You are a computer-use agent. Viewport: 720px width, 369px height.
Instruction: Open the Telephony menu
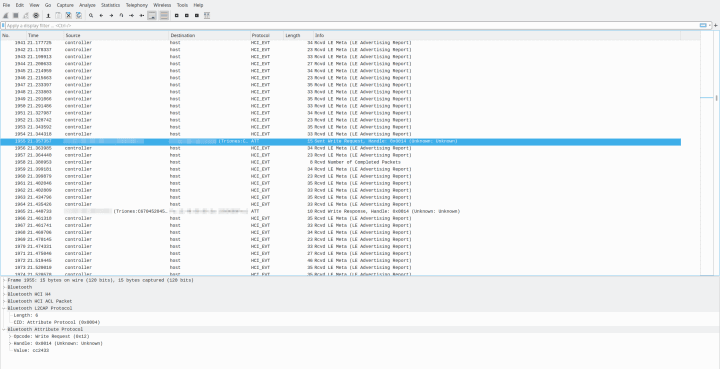click(137, 5)
